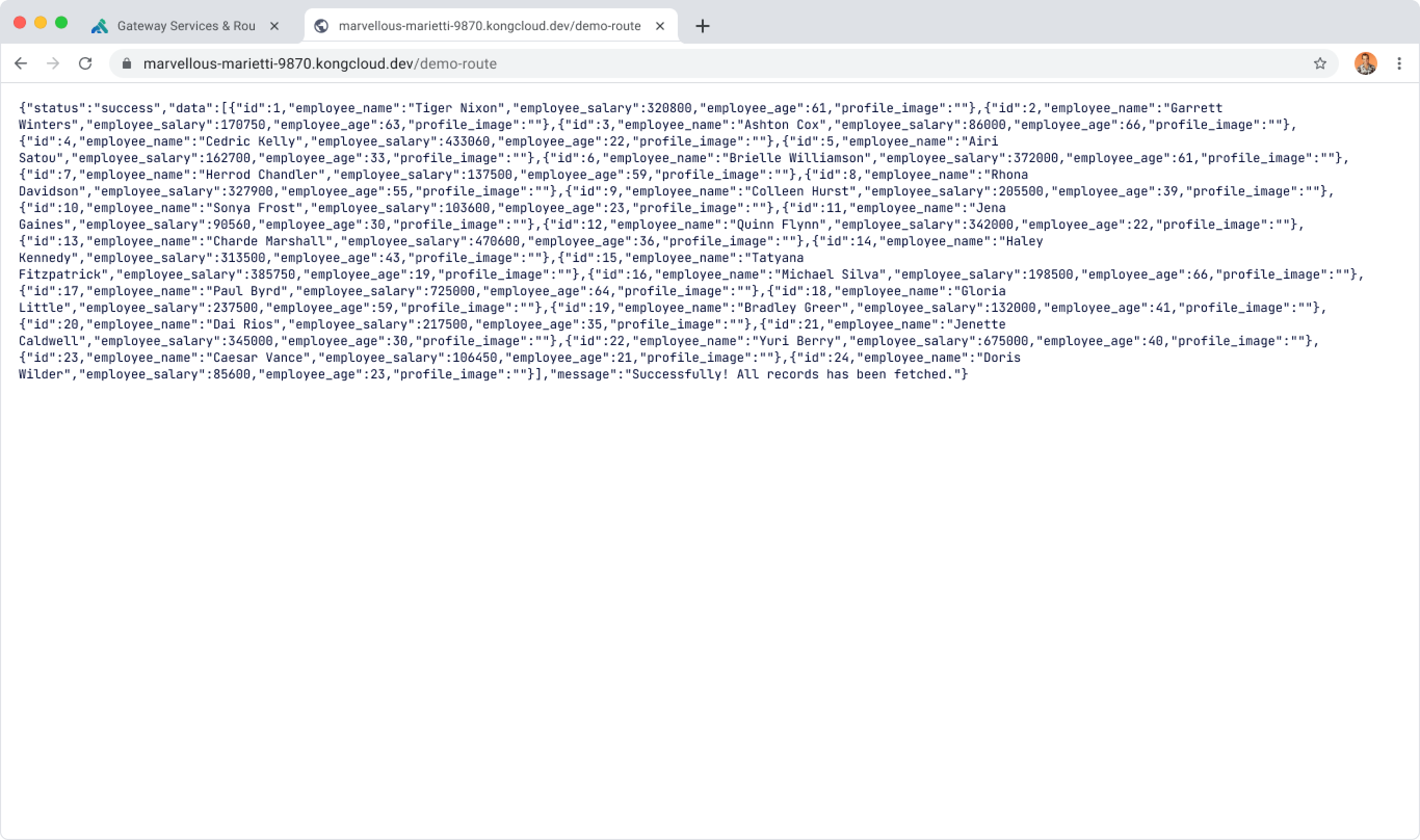This screenshot has width=1420, height=840.
Task: Close the demo-route tab
Action: pos(660,26)
